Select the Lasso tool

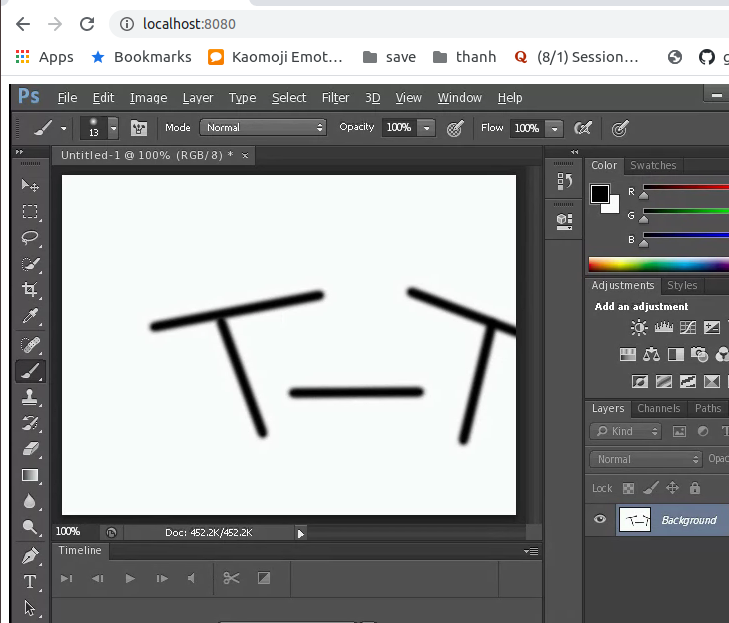pos(30,238)
